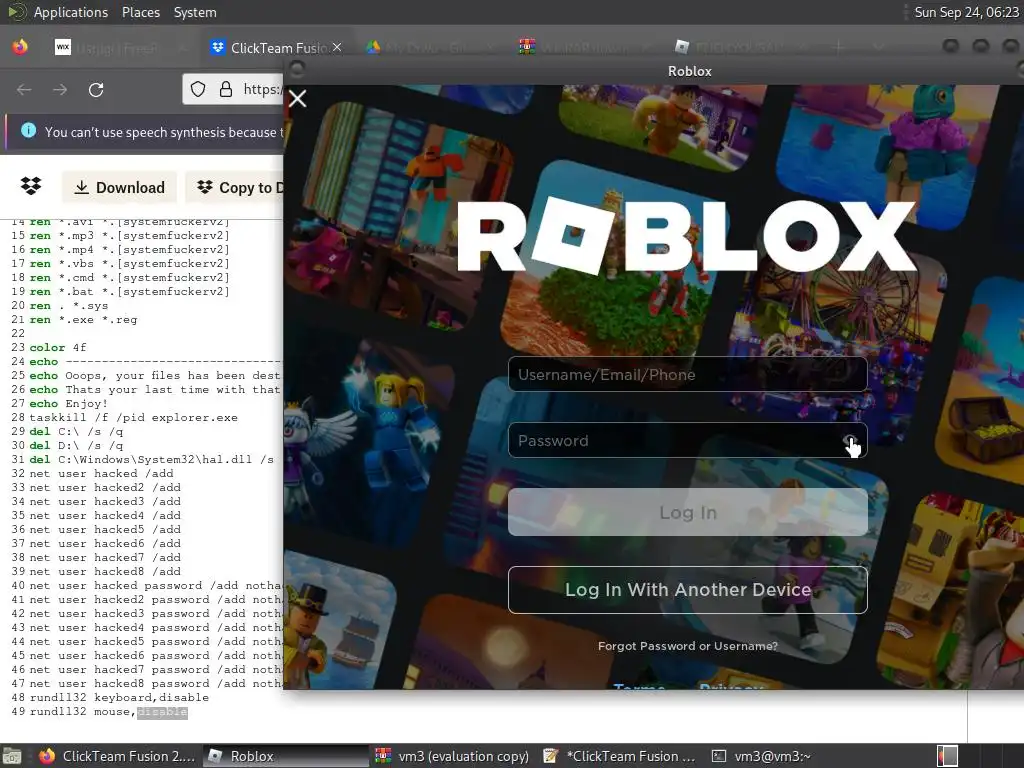Click the large ROBLOX logo
The height and width of the screenshot is (768, 1024).
tap(686, 235)
